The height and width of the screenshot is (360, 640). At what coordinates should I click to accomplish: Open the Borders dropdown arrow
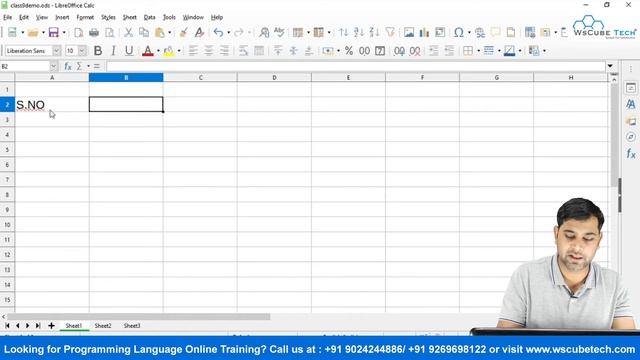[478, 51]
